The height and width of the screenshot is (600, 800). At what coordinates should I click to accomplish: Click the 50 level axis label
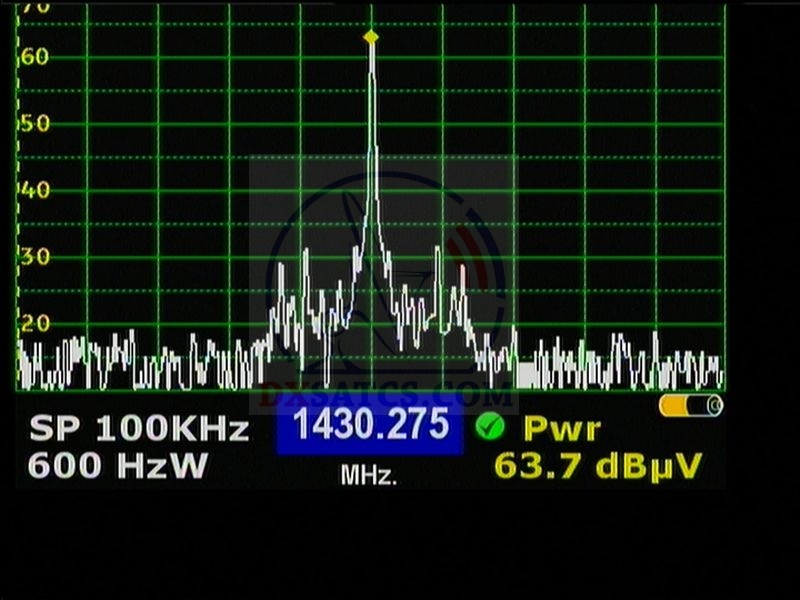(34, 124)
